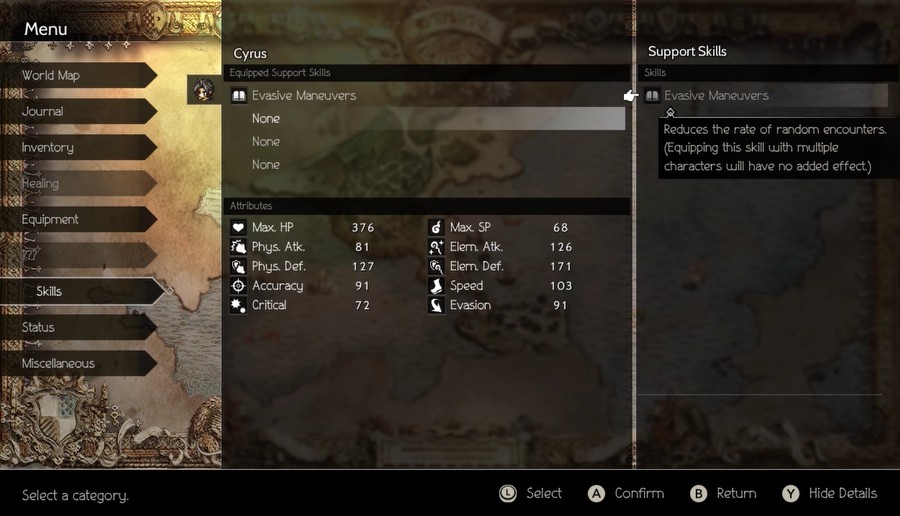Image resolution: width=900 pixels, height=516 pixels.
Task: Select the Accuracy crosshair icon
Action: point(238,286)
